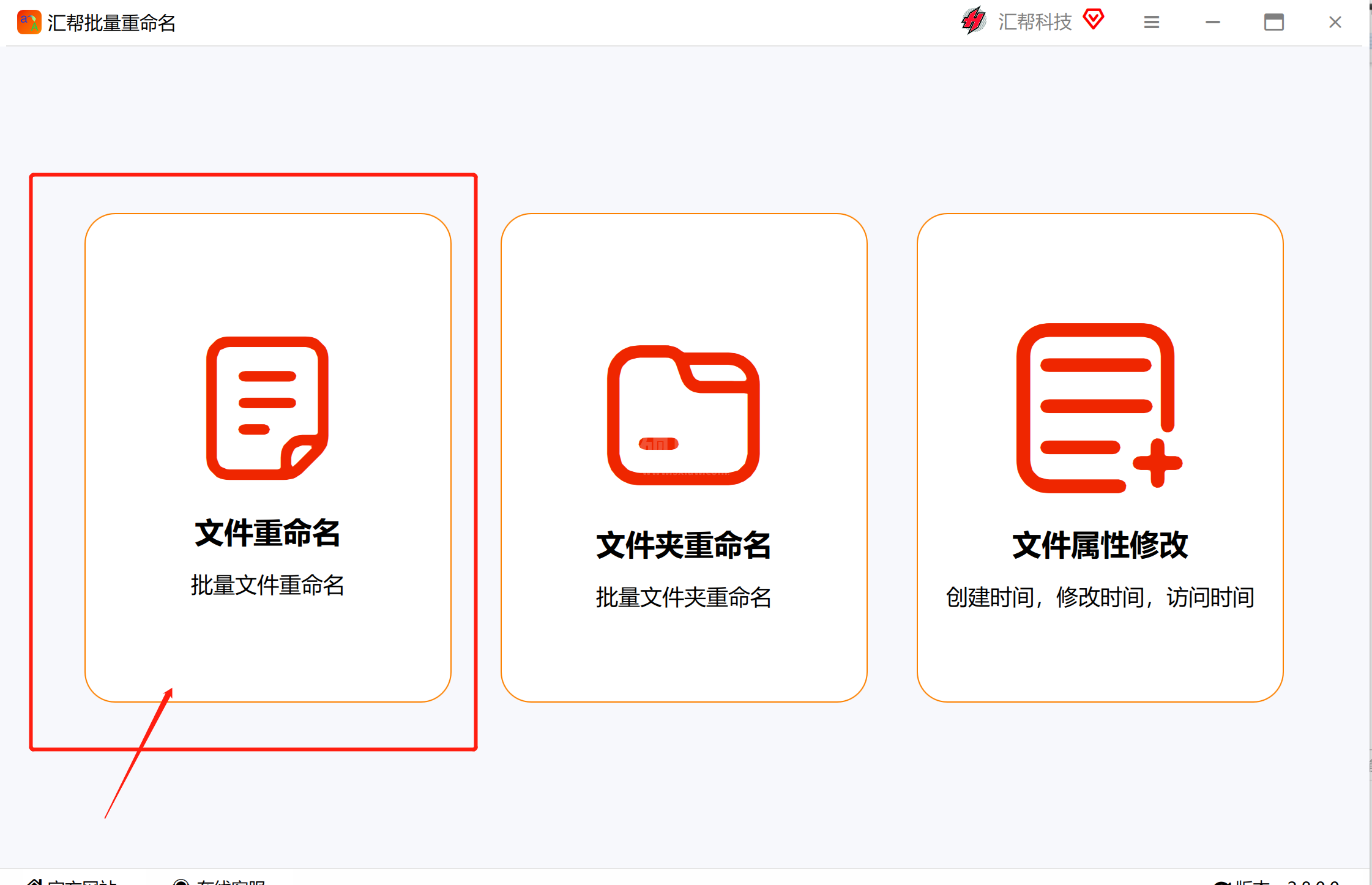This screenshot has width=1372, height=885.
Task: Click the 版本 version number in the footer
Action: click(1277, 881)
